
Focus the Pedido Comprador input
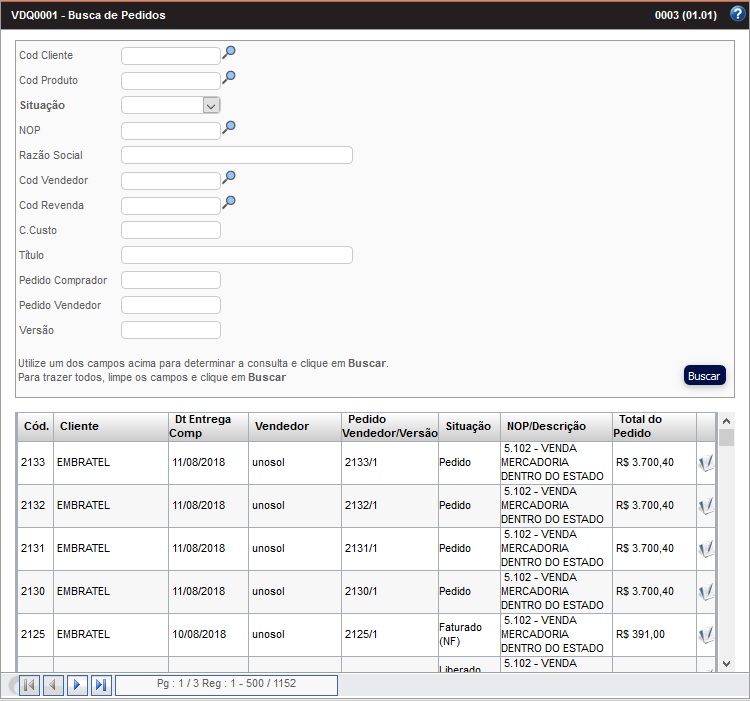(x=170, y=280)
